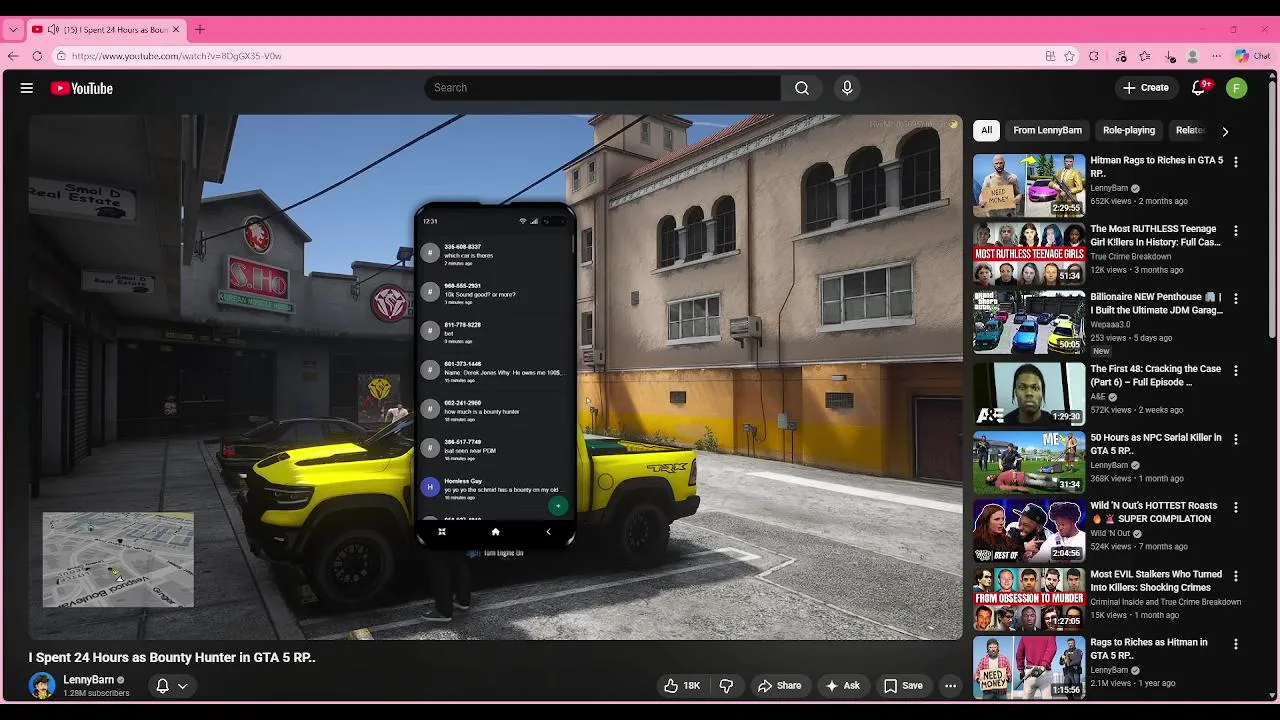Screen dimensions: 1280x720
Task: Select the All filter chip
Action: [986, 130]
